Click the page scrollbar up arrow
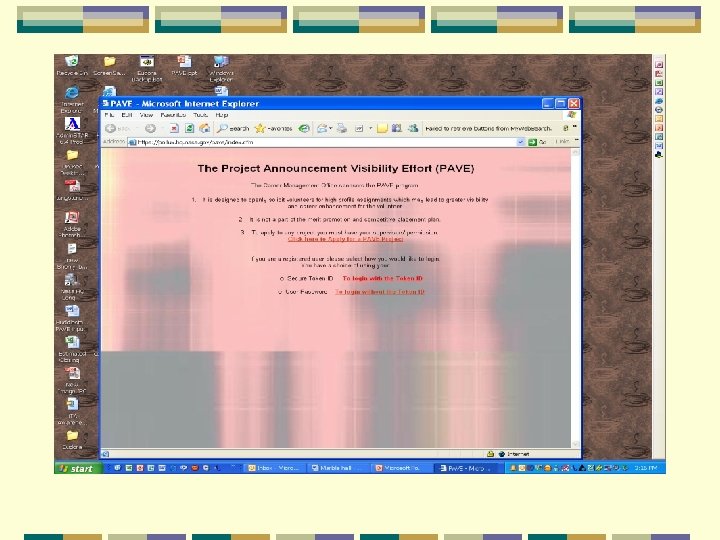720x540 pixels. click(576, 152)
